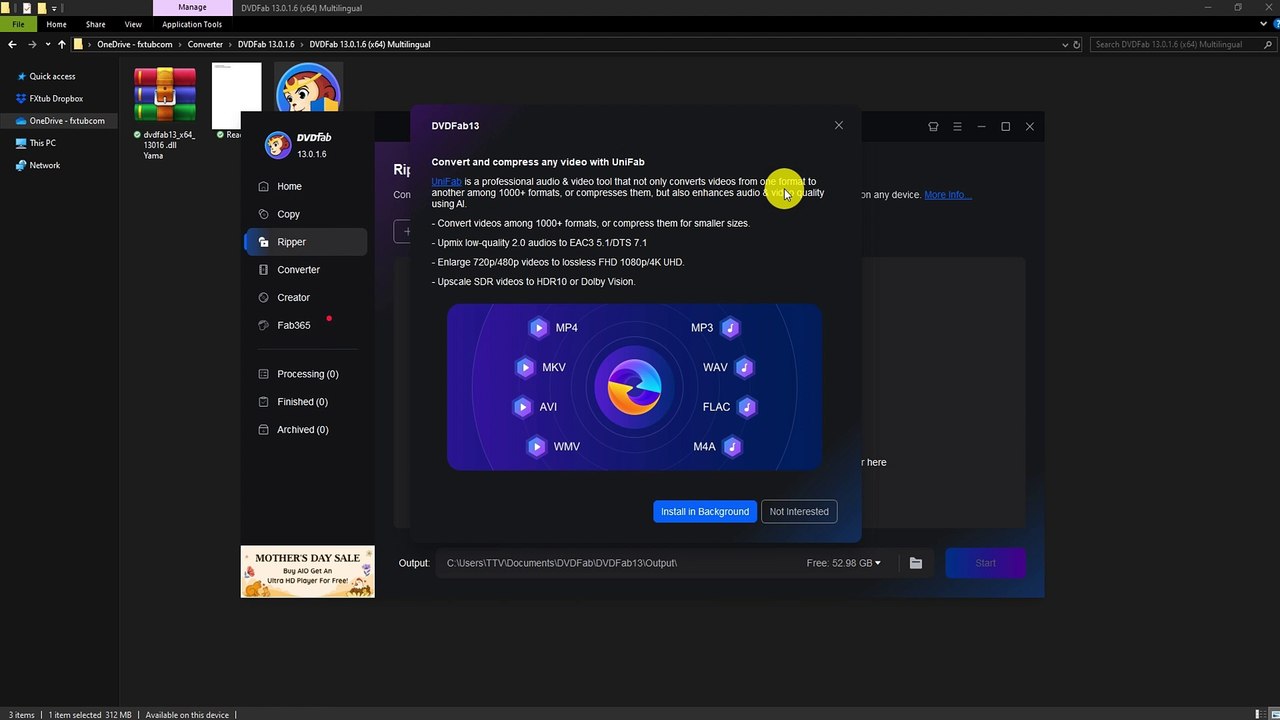This screenshot has width=1280, height=720.
Task: Click the AVI format icon
Action: (x=522, y=407)
